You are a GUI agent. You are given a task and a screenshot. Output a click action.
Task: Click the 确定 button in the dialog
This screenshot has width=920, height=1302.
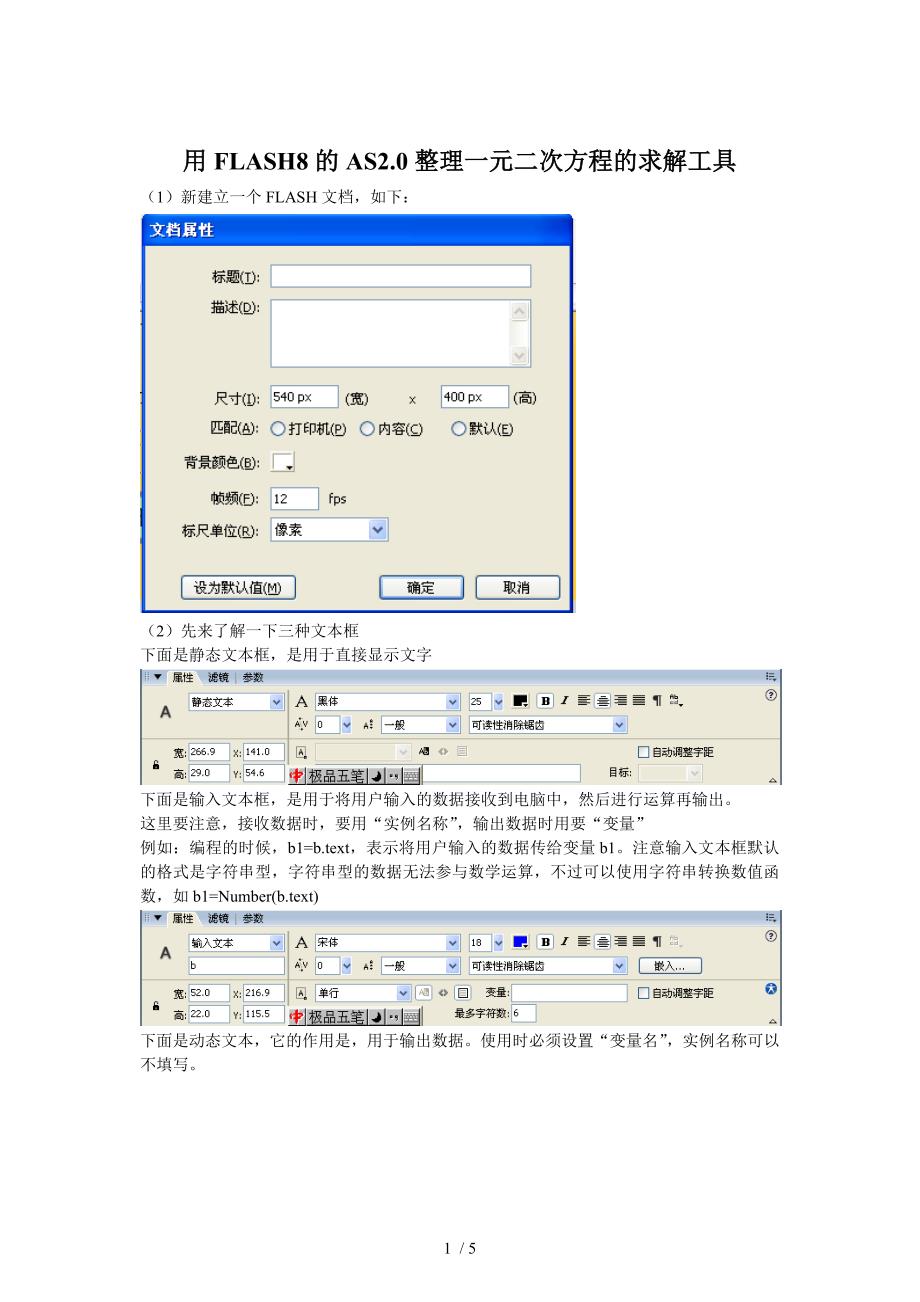421,587
